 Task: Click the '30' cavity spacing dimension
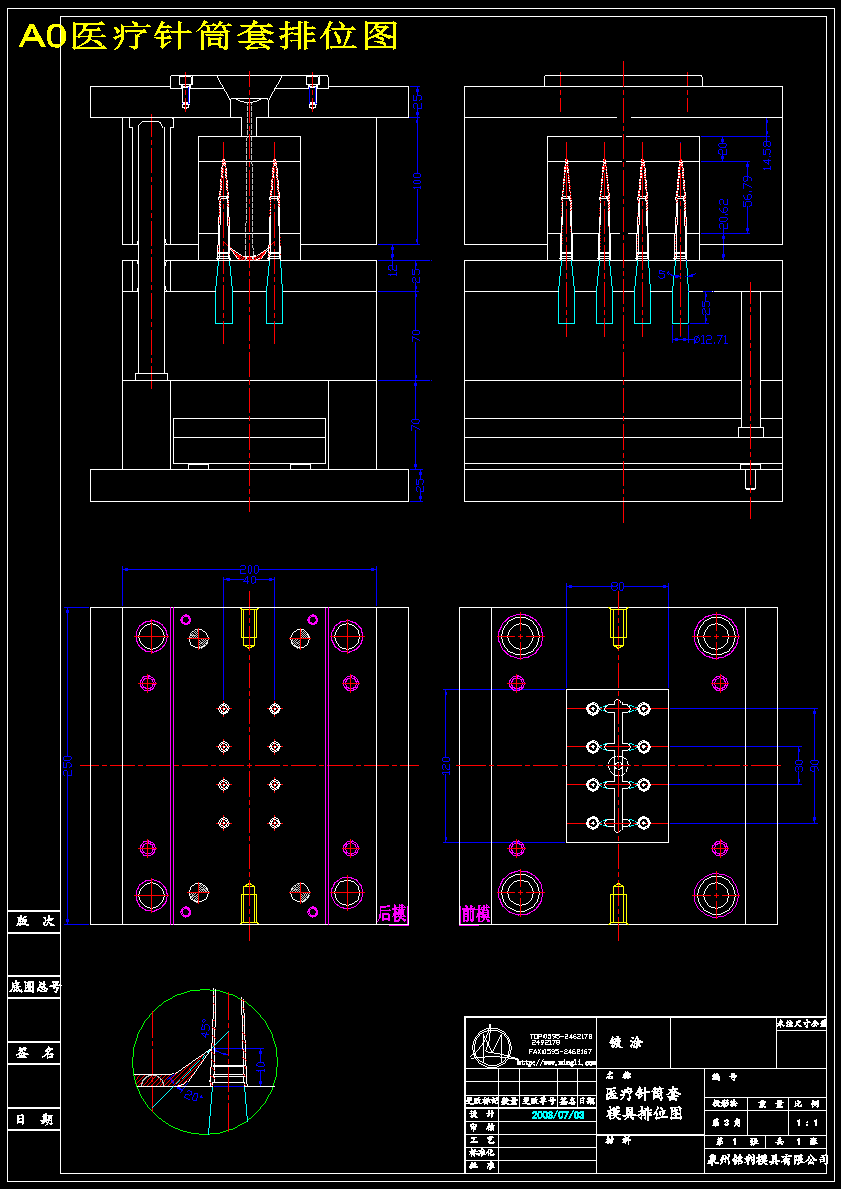click(x=799, y=765)
